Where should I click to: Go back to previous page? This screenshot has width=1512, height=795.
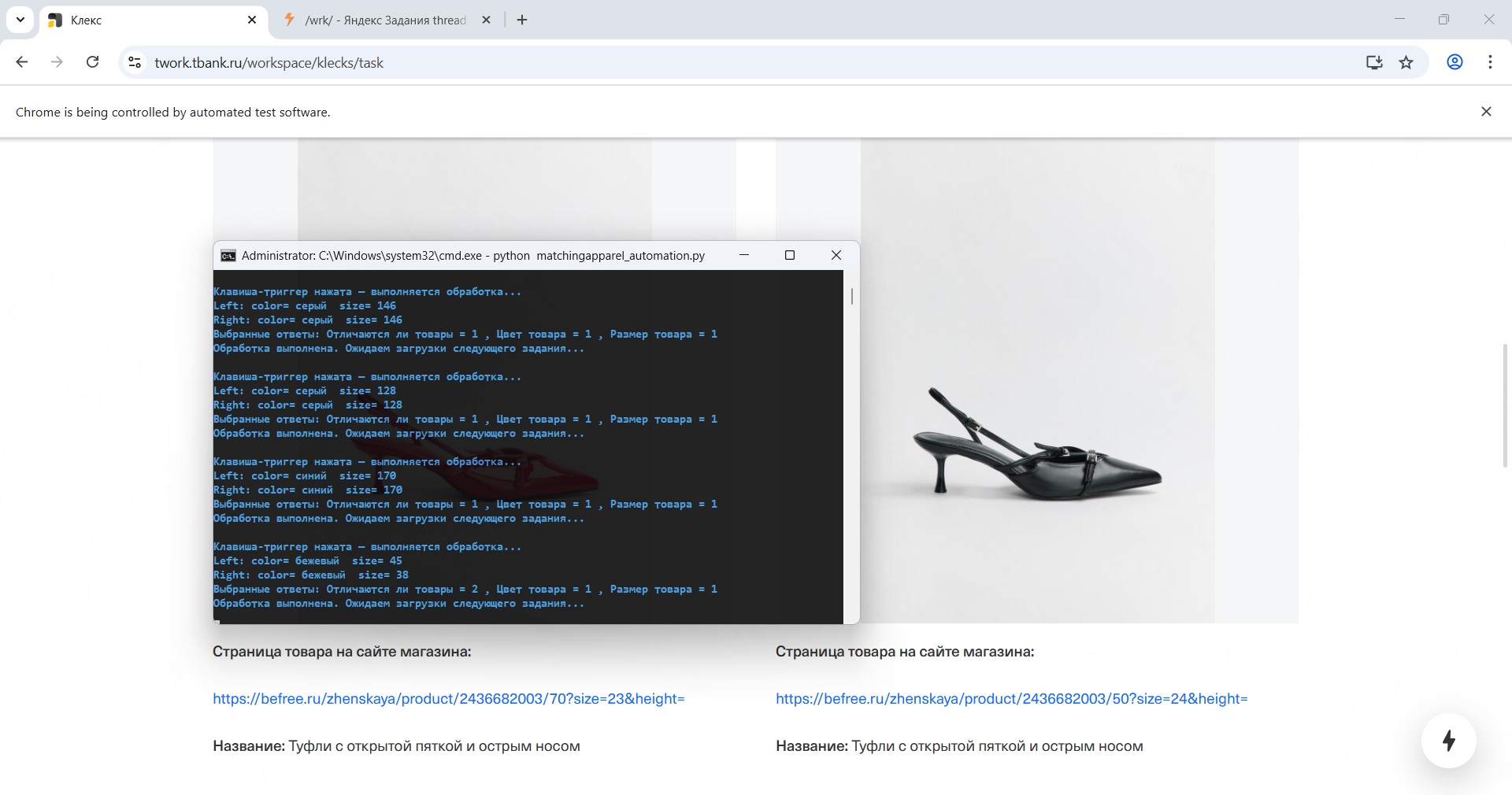[22, 62]
